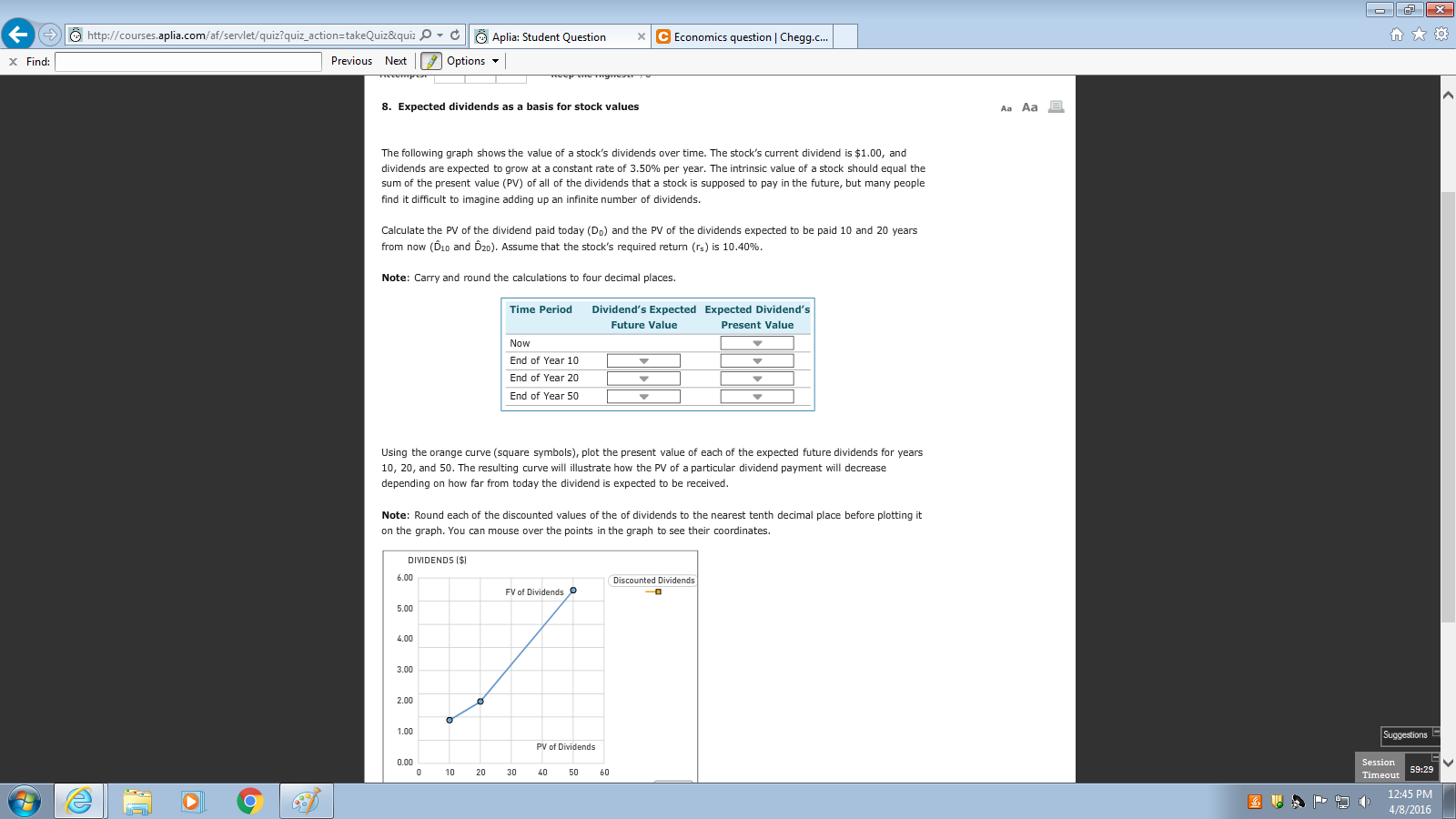This screenshot has width=1456, height=819.
Task: Click the Suggestions panel label
Action: click(x=1405, y=735)
